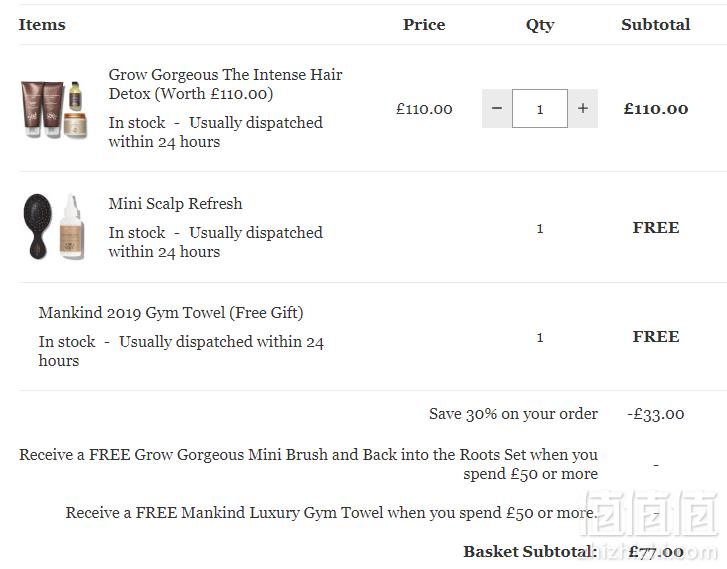Screen dimensions: 727x569
Task: Open Grow Gorgeous The Intense Hair Detox link
Action: click(225, 84)
